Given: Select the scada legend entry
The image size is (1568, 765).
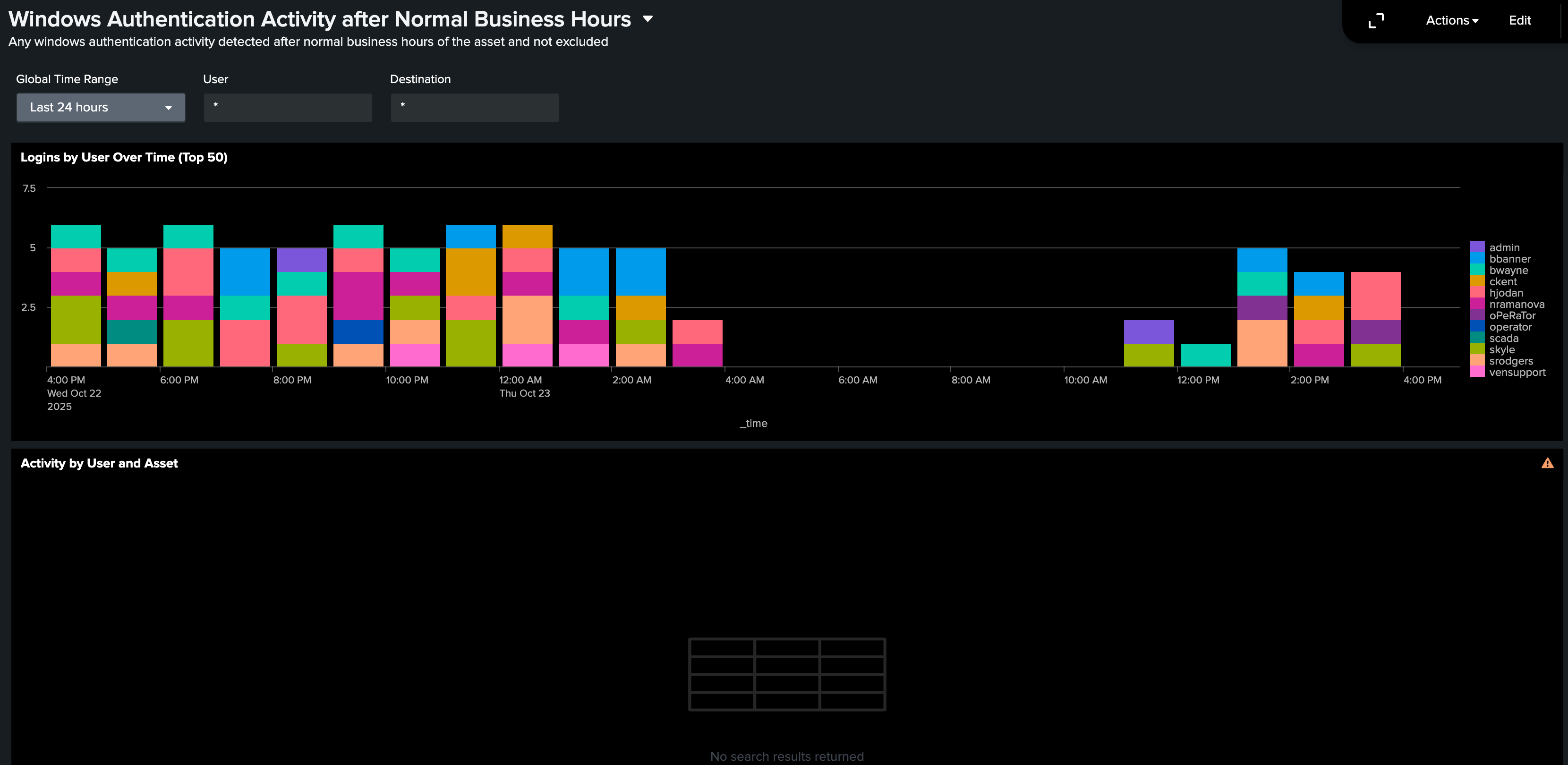Looking at the screenshot, I should pos(1503,339).
